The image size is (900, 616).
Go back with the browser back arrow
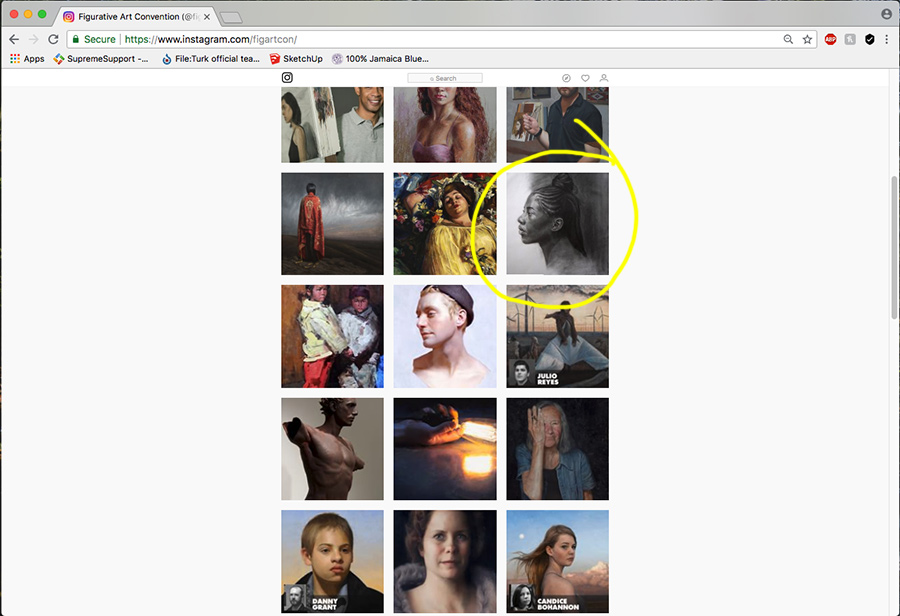click(14, 39)
